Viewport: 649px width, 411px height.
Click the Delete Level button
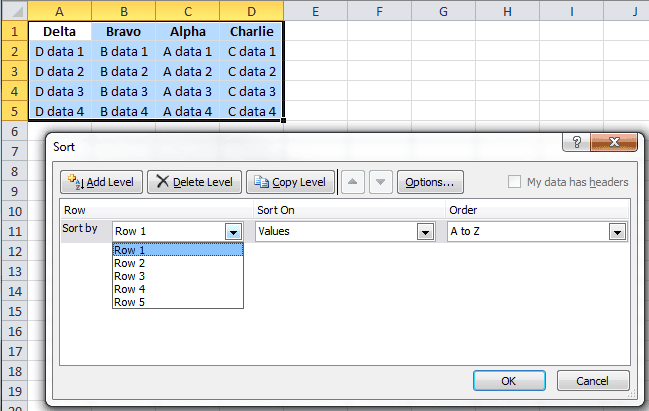195,182
